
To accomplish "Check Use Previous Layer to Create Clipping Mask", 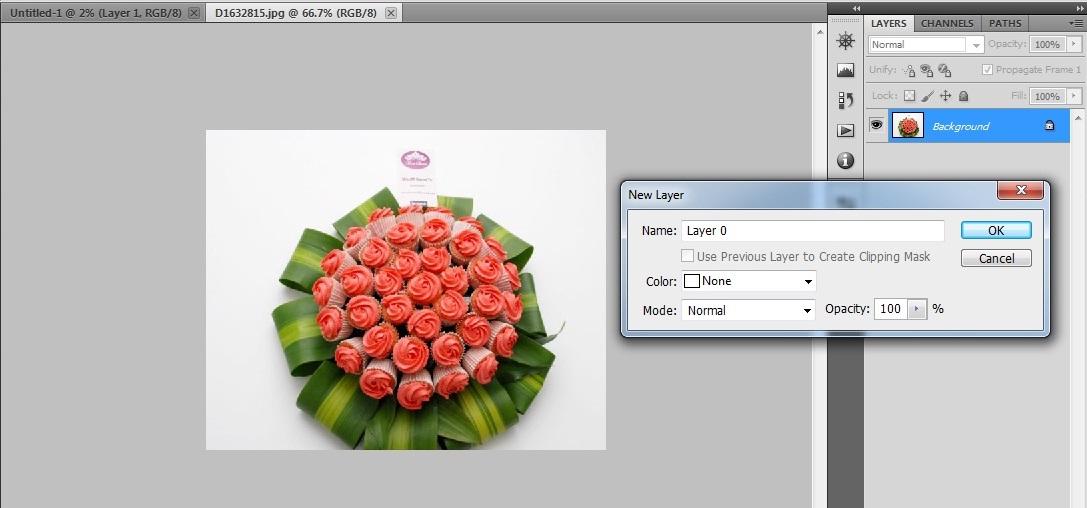I will (688, 257).
